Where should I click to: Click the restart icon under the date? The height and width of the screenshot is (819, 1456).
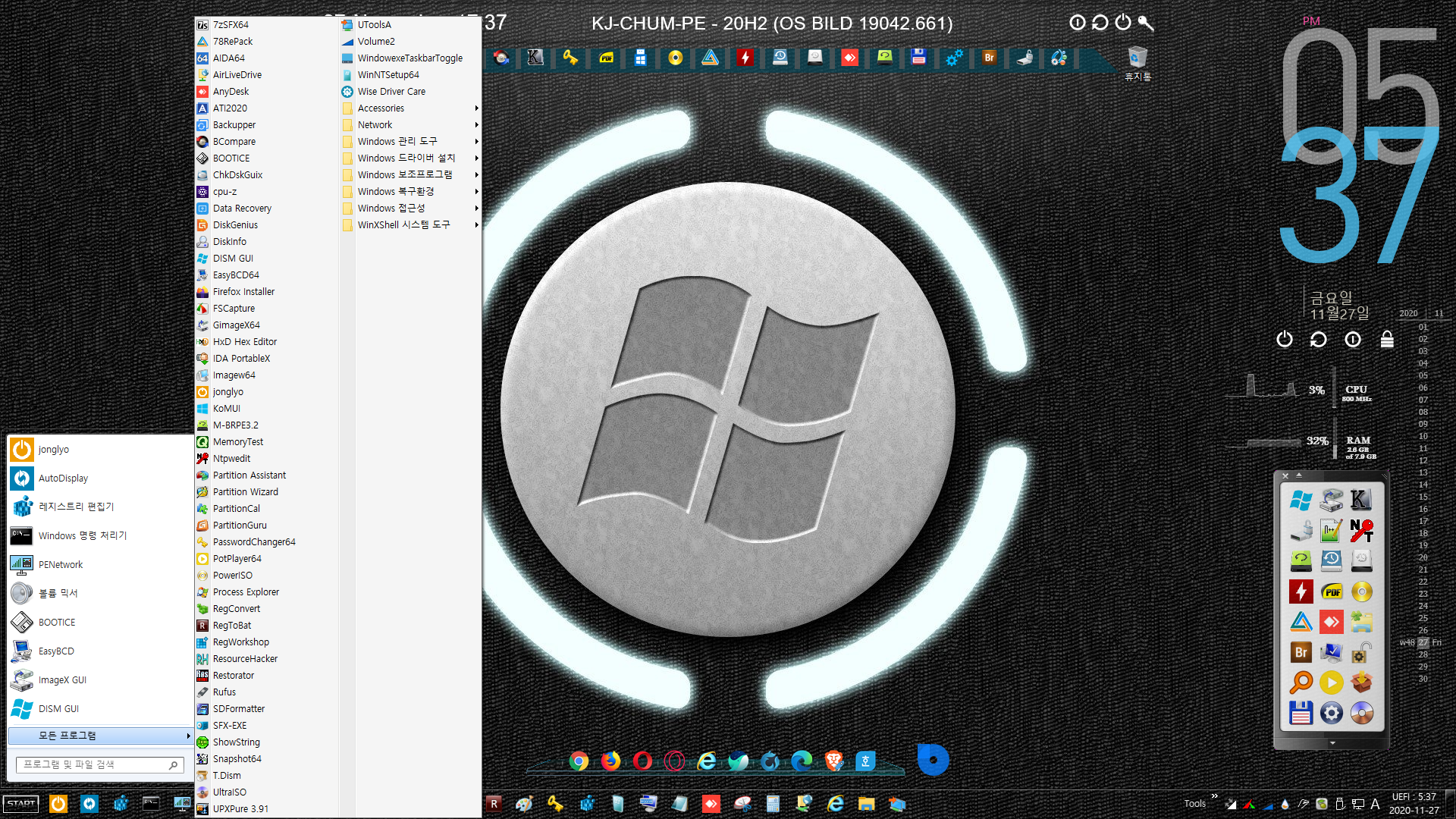pos(1318,339)
